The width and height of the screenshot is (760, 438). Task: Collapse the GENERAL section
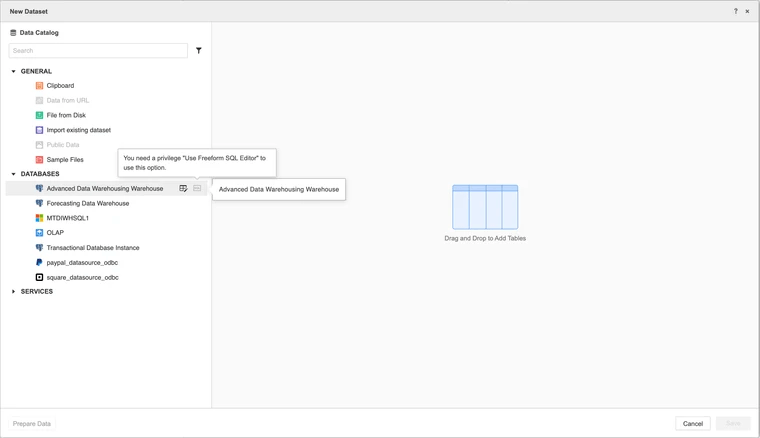coord(14,72)
